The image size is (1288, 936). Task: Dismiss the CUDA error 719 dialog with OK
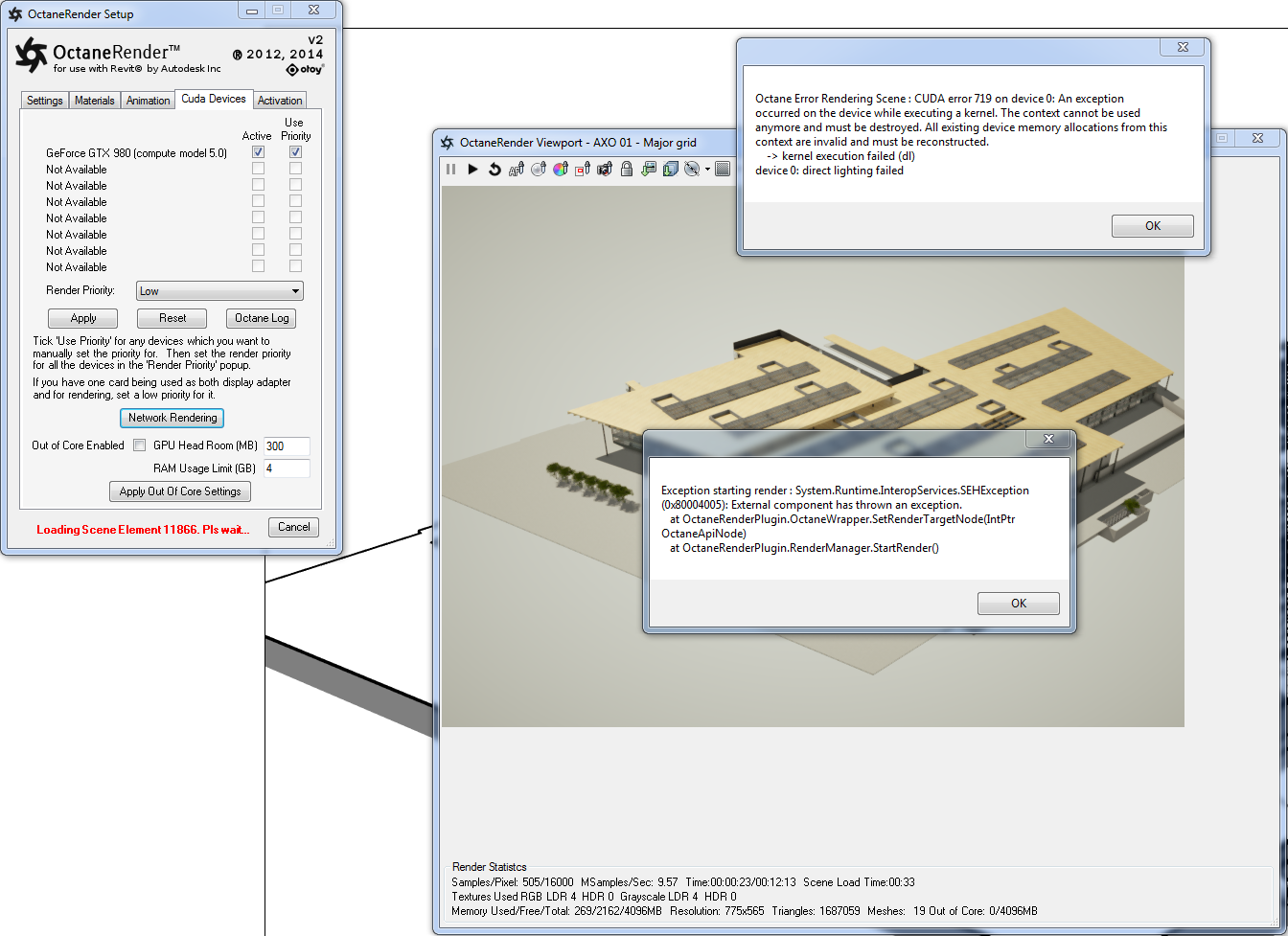tap(1153, 226)
